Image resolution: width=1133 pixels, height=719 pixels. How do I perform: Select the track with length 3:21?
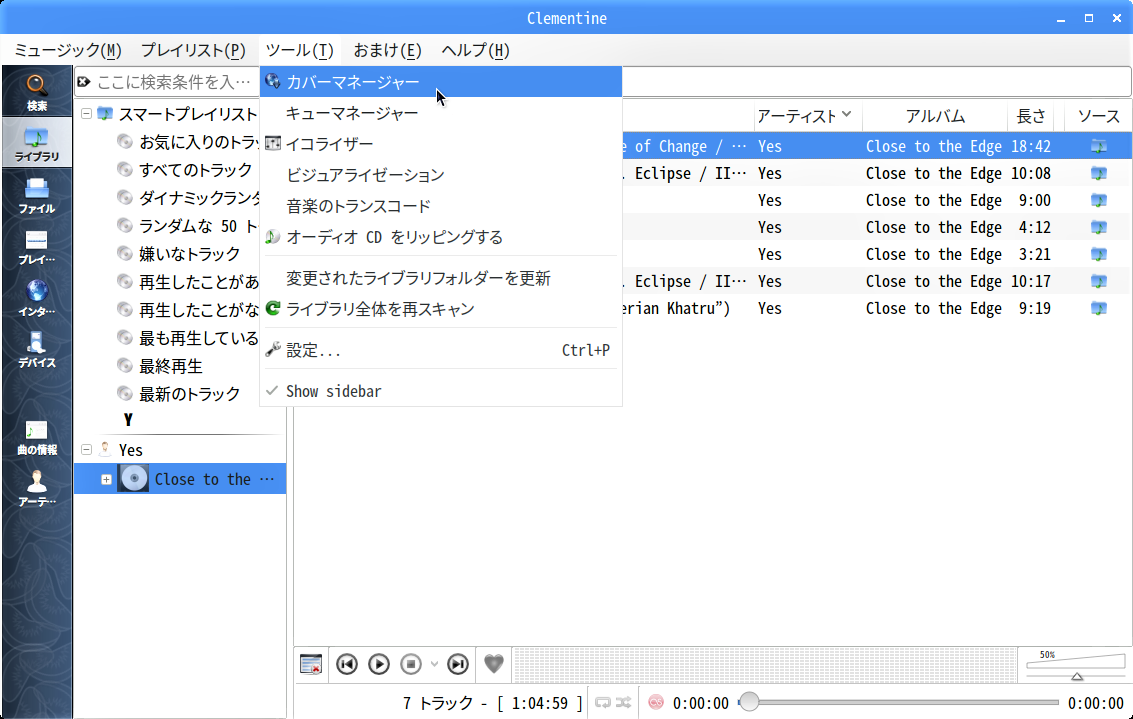point(876,254)
